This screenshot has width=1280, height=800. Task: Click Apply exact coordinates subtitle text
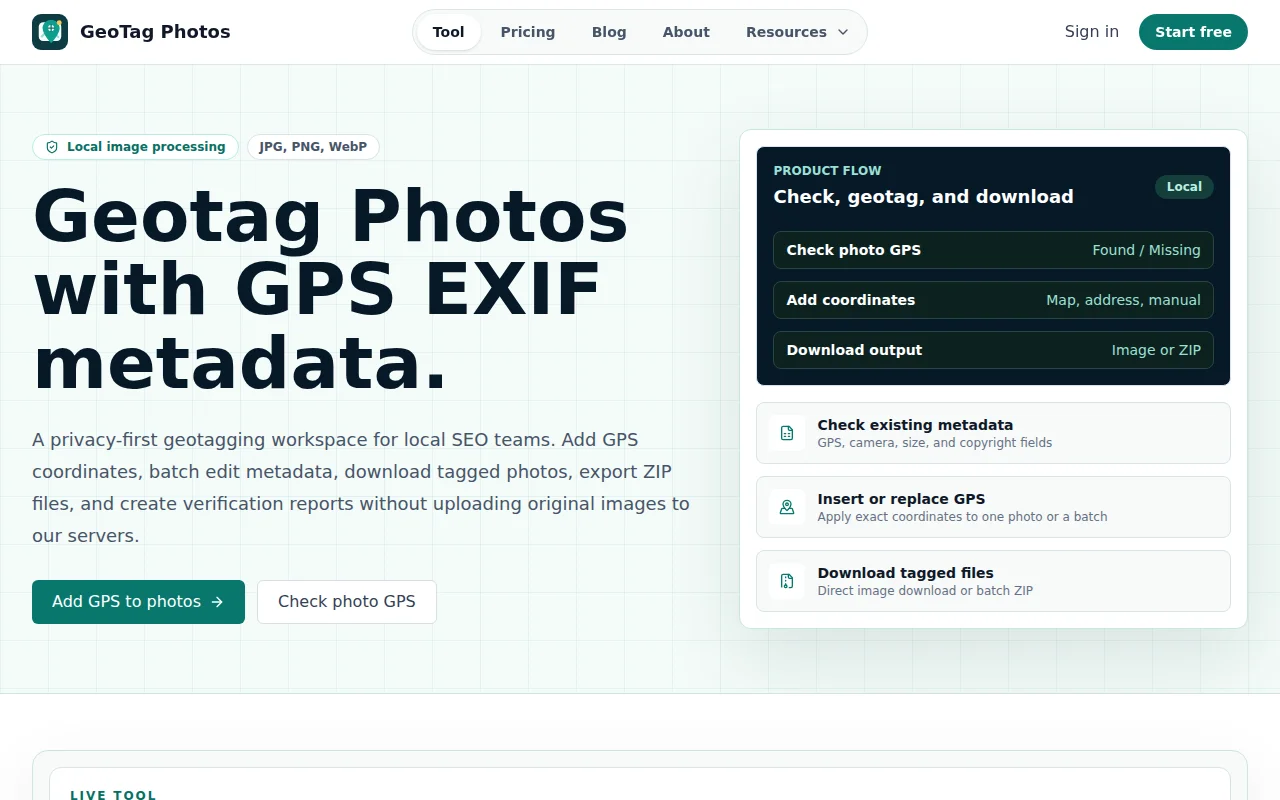pos(962,517)
